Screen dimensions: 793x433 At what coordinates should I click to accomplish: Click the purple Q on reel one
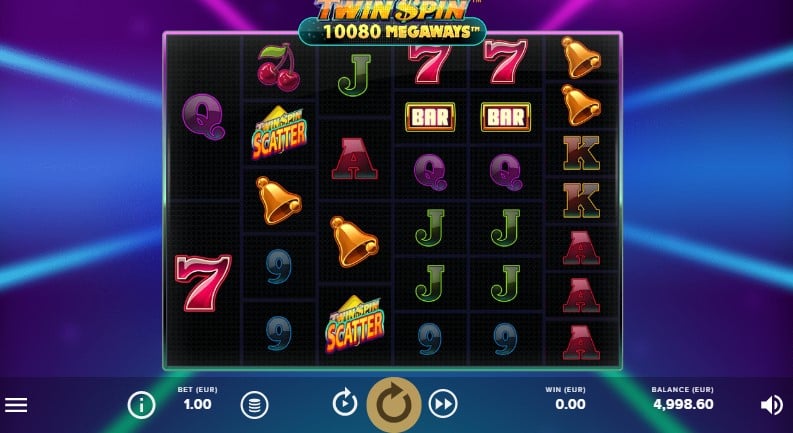203,116
